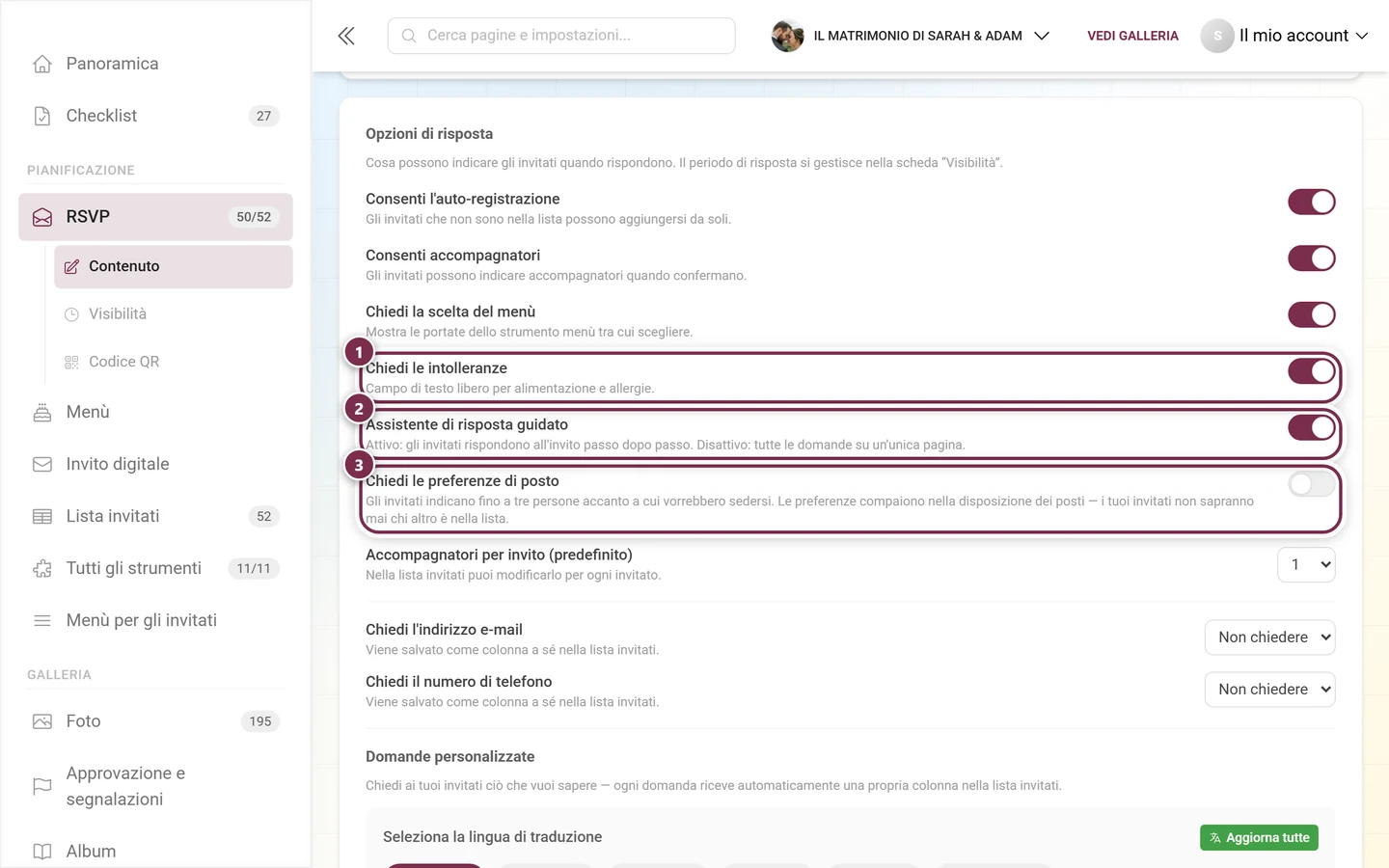The width and height of the screenshot is (1389, 868).
Task: Click the Panoramica house icon
Action: [42, 64]
